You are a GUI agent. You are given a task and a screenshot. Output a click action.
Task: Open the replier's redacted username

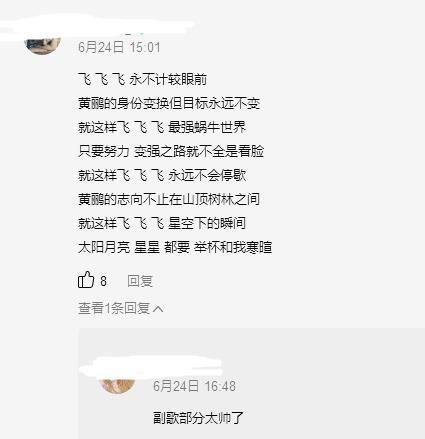(151, 367)
